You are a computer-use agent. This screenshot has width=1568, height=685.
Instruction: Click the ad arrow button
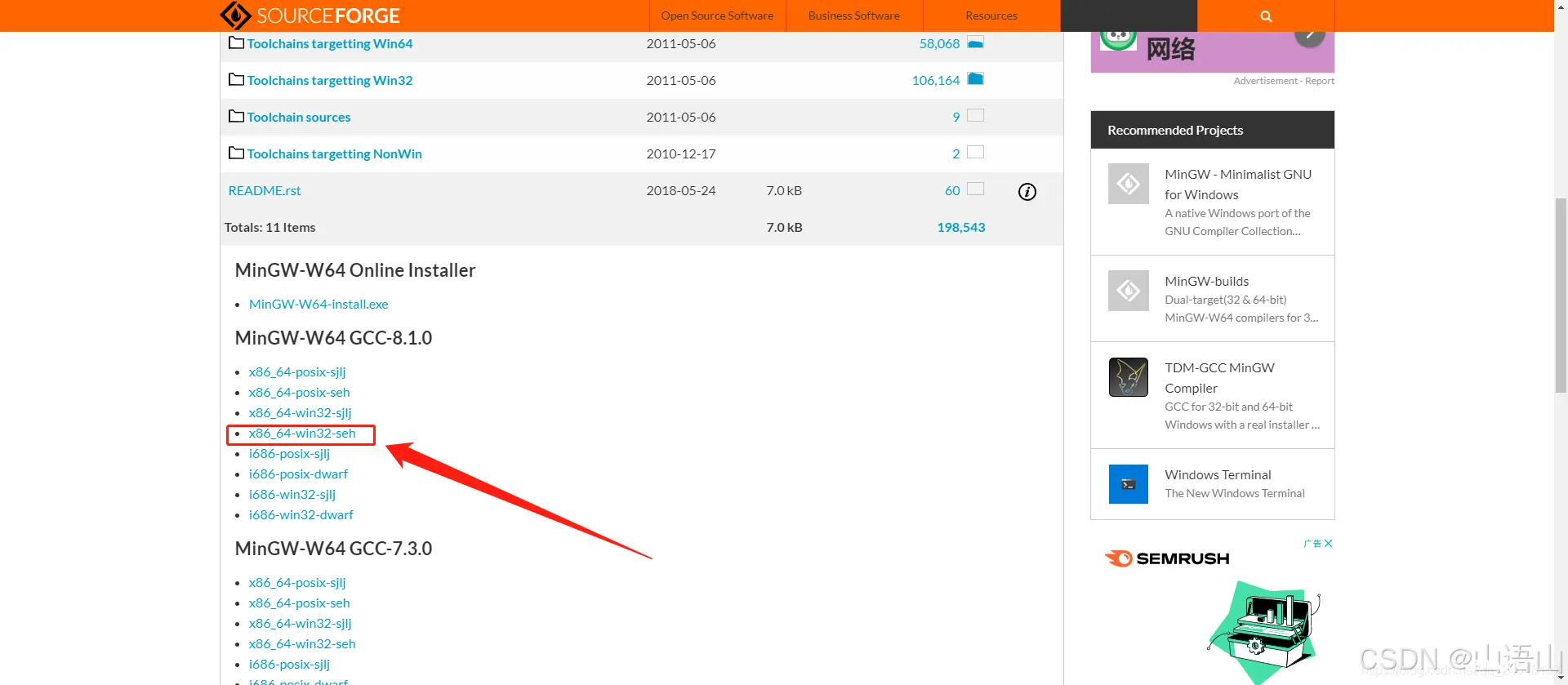(x=1309, y=35)
